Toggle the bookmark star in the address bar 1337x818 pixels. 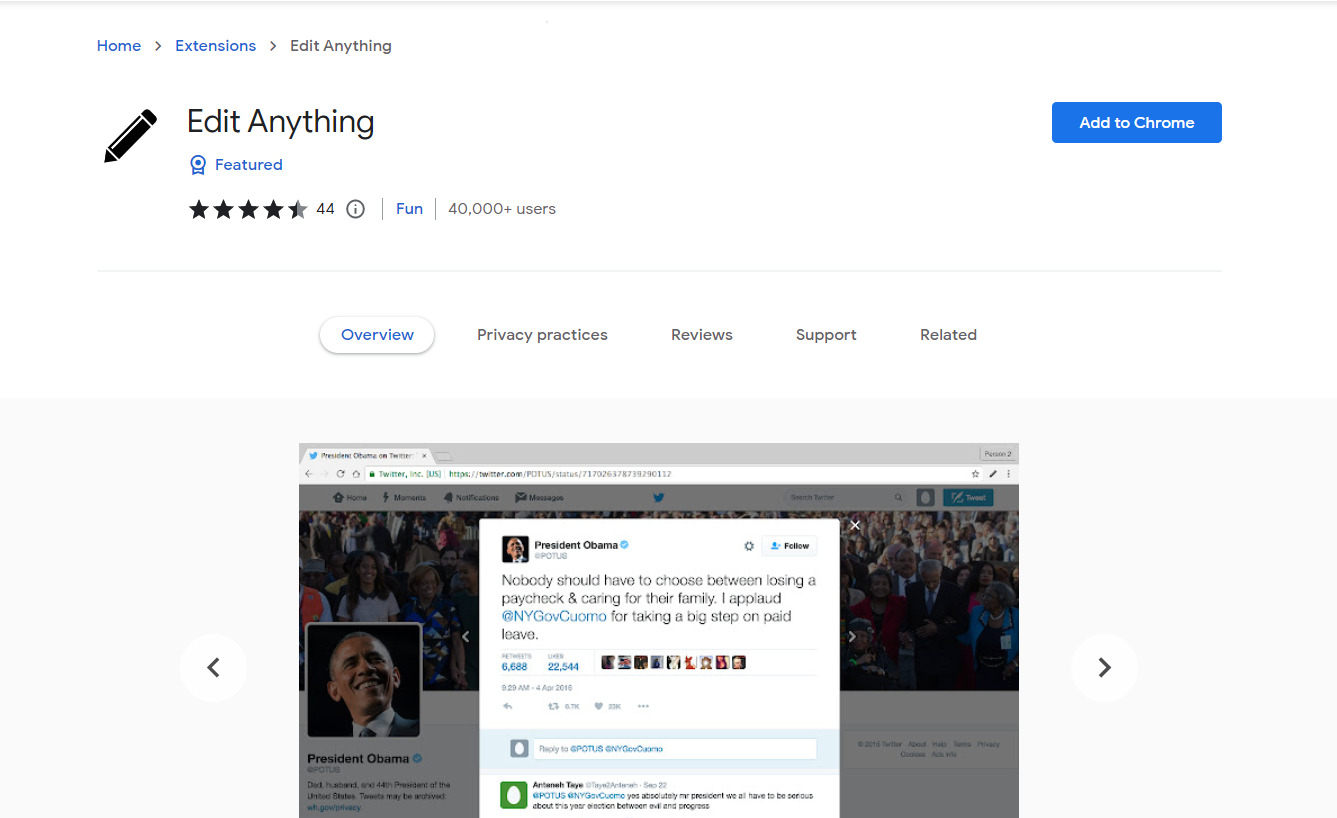(x=976, y=473)
